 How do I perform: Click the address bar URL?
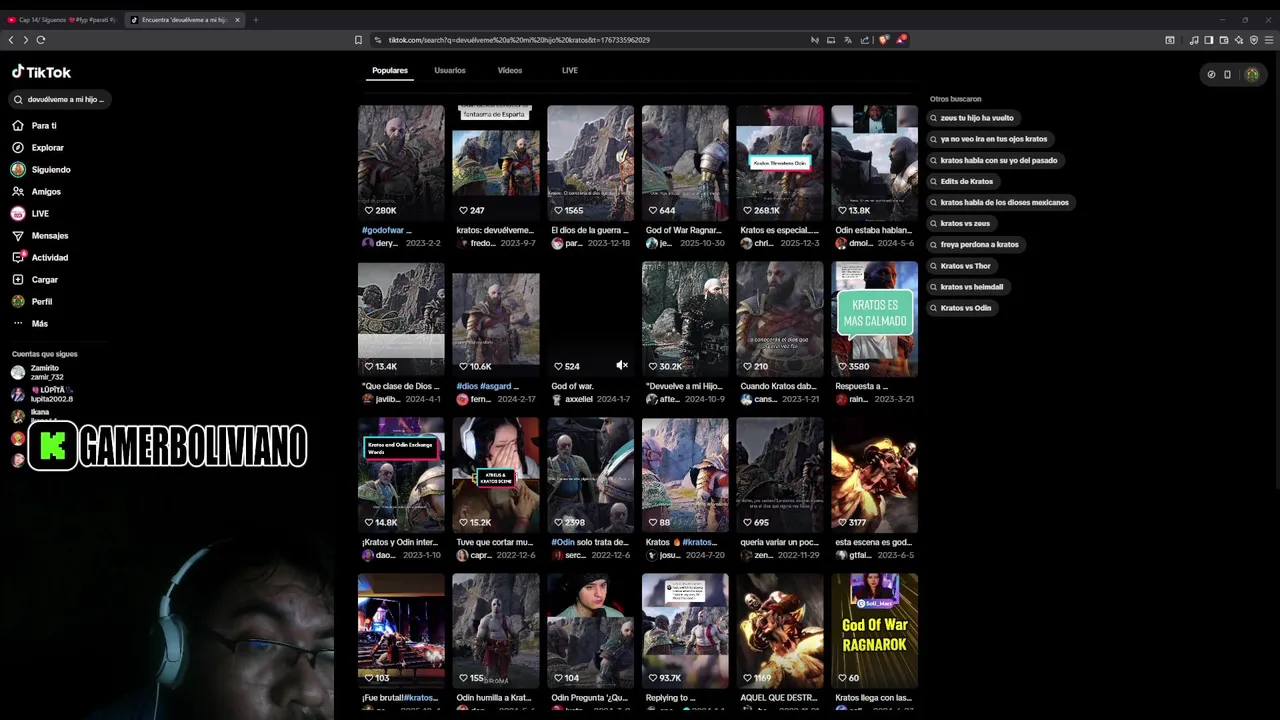pyautogui.click(x=519, y=40)
